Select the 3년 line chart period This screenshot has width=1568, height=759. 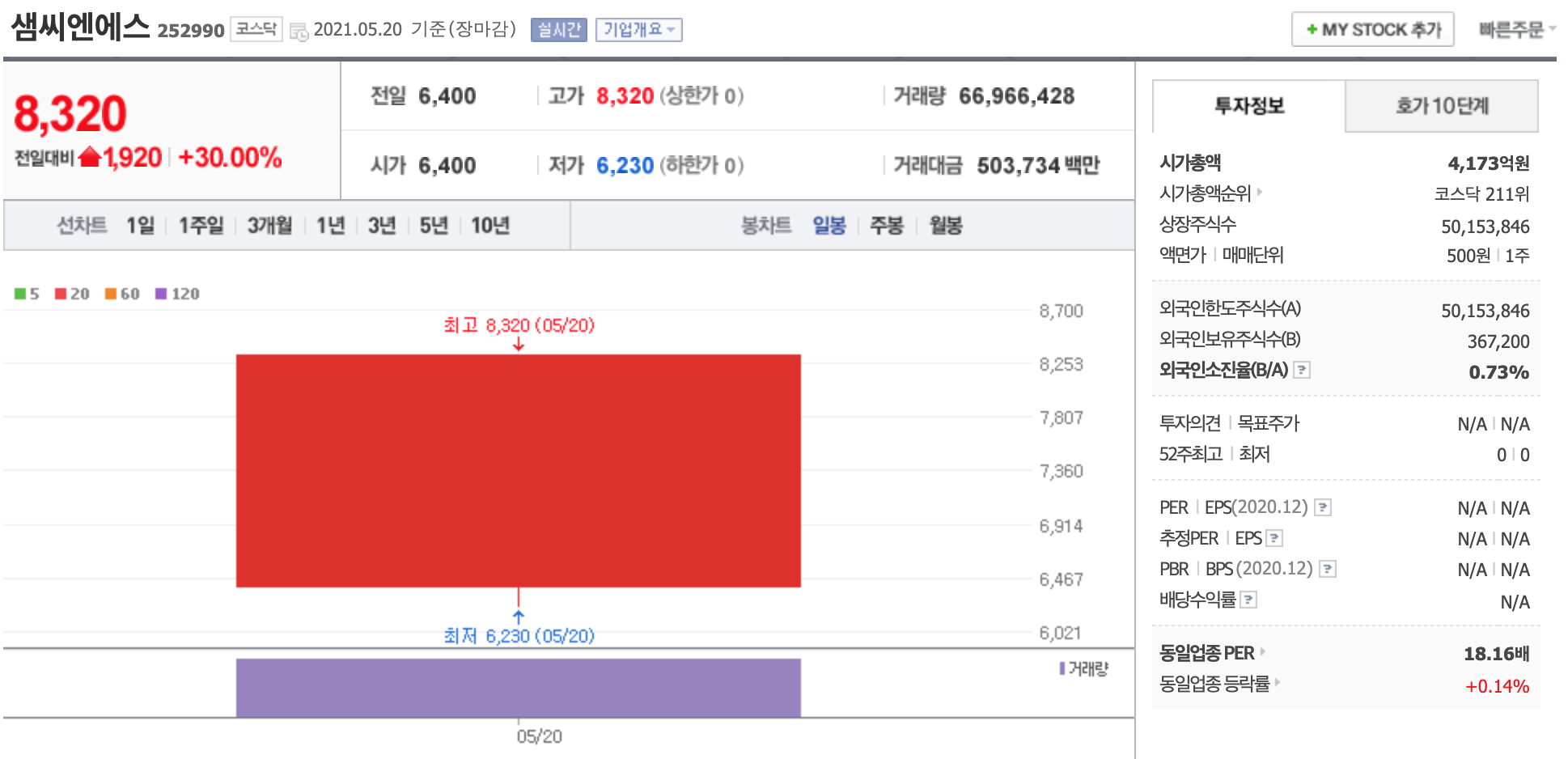[x=382, y=225]
